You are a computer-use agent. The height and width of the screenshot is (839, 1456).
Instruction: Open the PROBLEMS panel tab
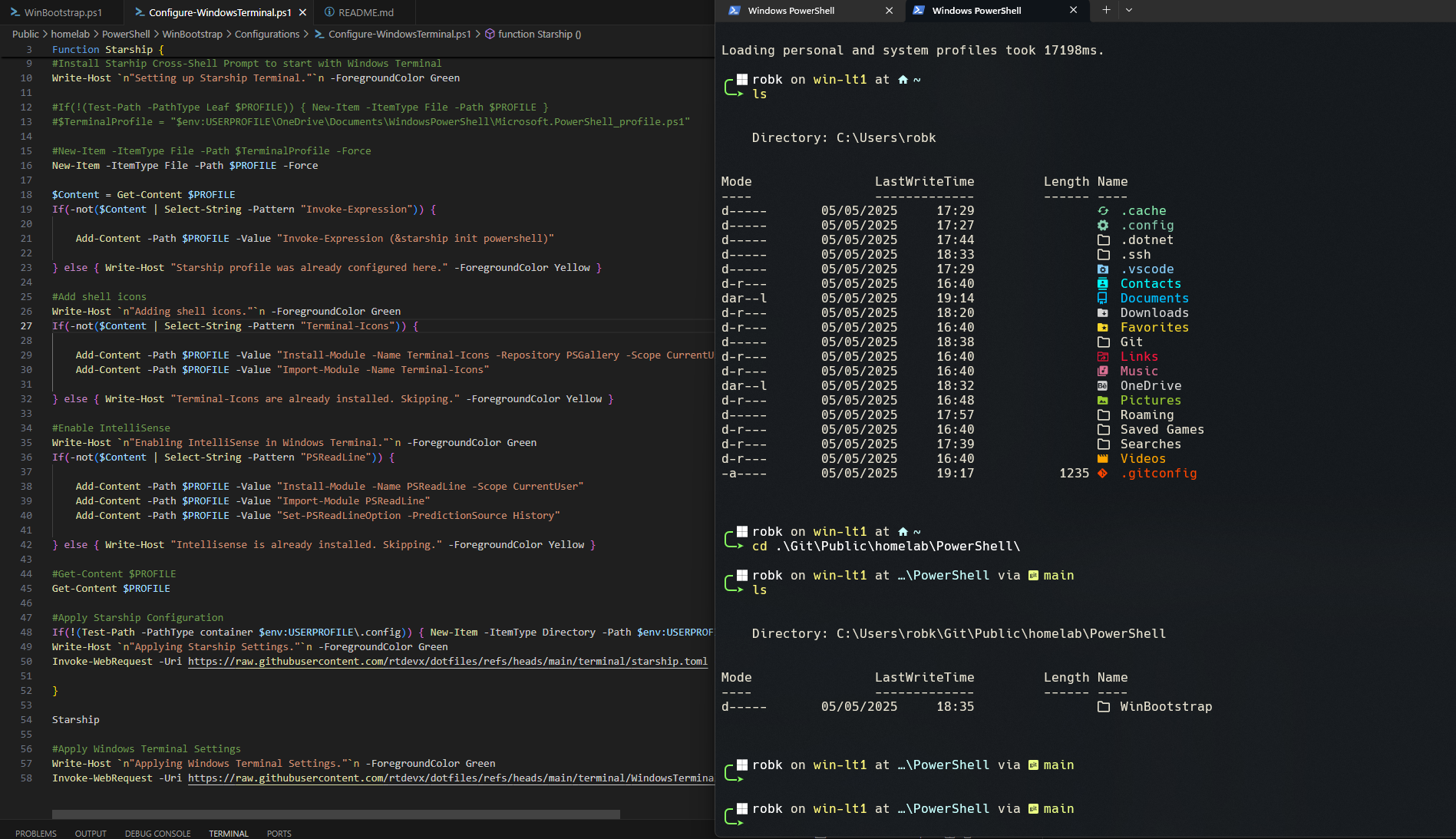pyautogui.click(x=35, y=834)
